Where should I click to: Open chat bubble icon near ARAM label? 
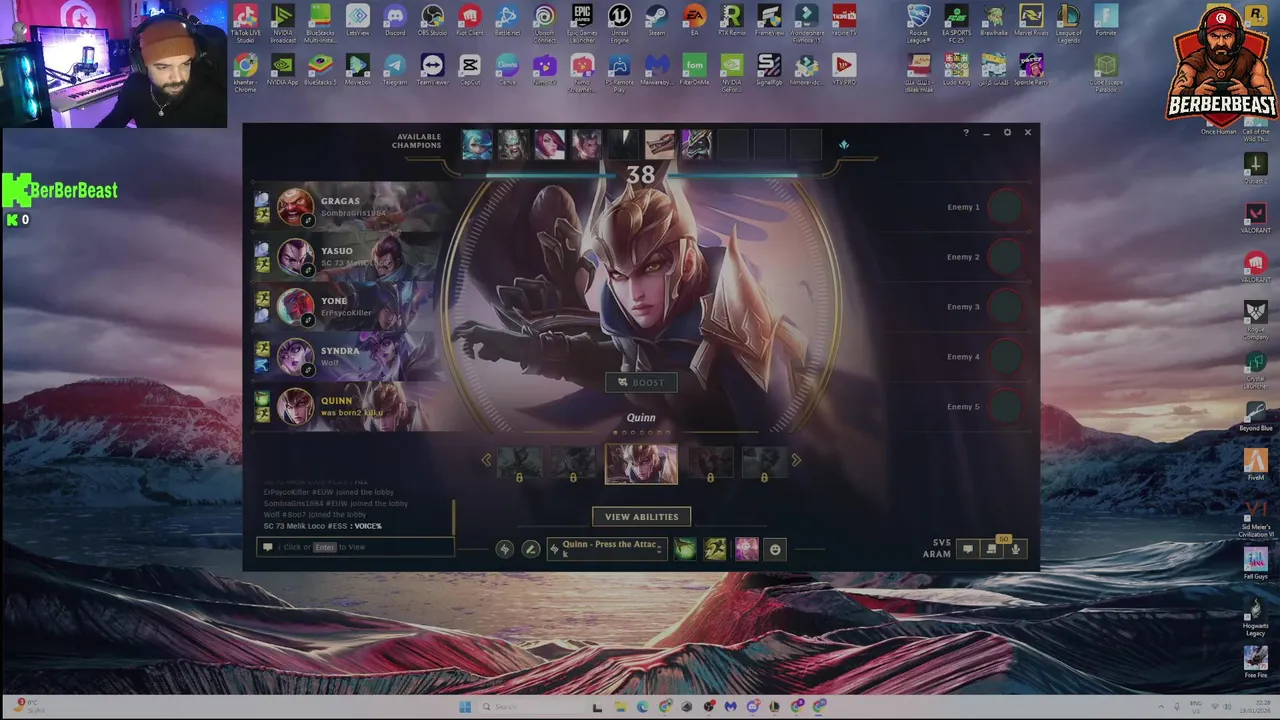pos(967,548)
